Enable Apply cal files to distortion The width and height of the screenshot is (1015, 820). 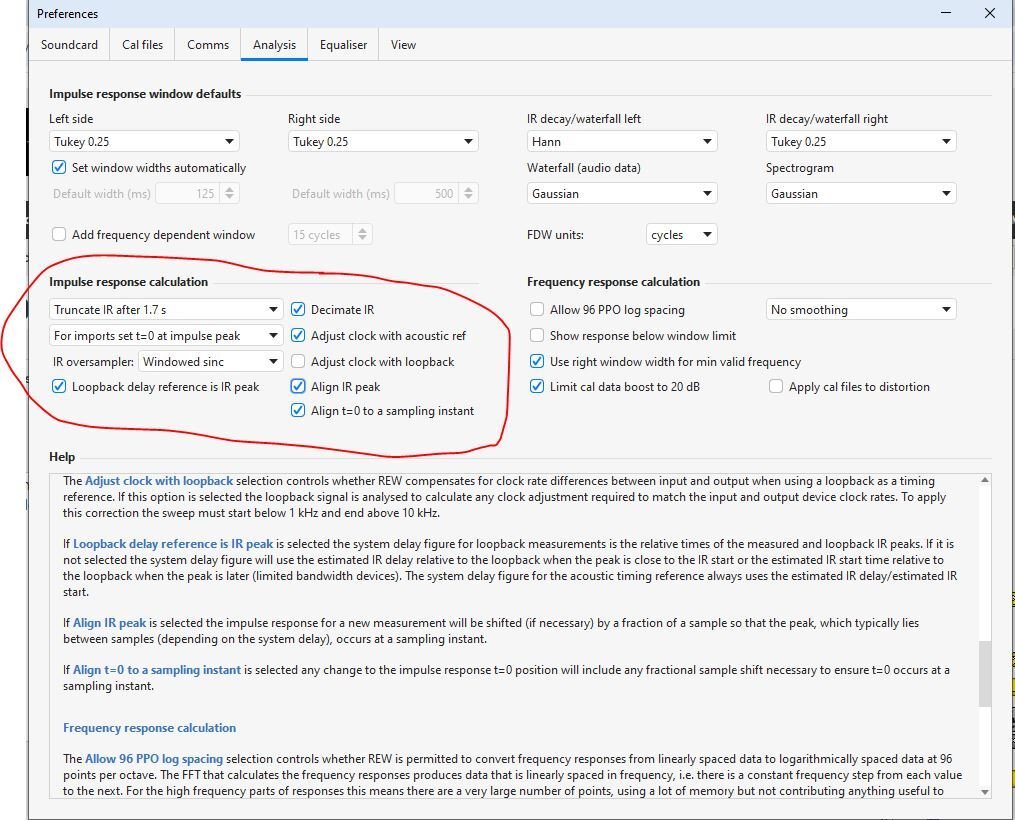[x=775, y=386]
